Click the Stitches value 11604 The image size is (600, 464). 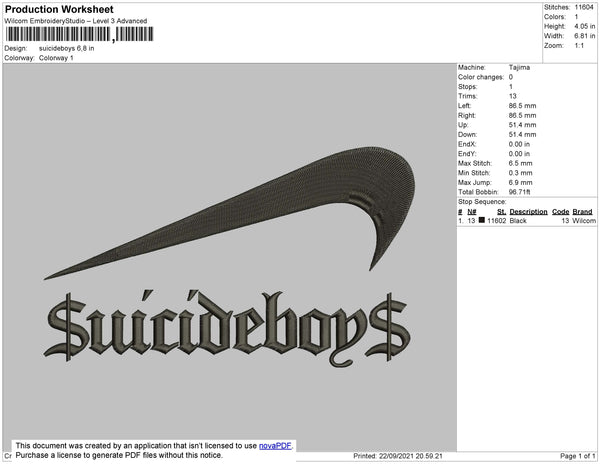584,7
